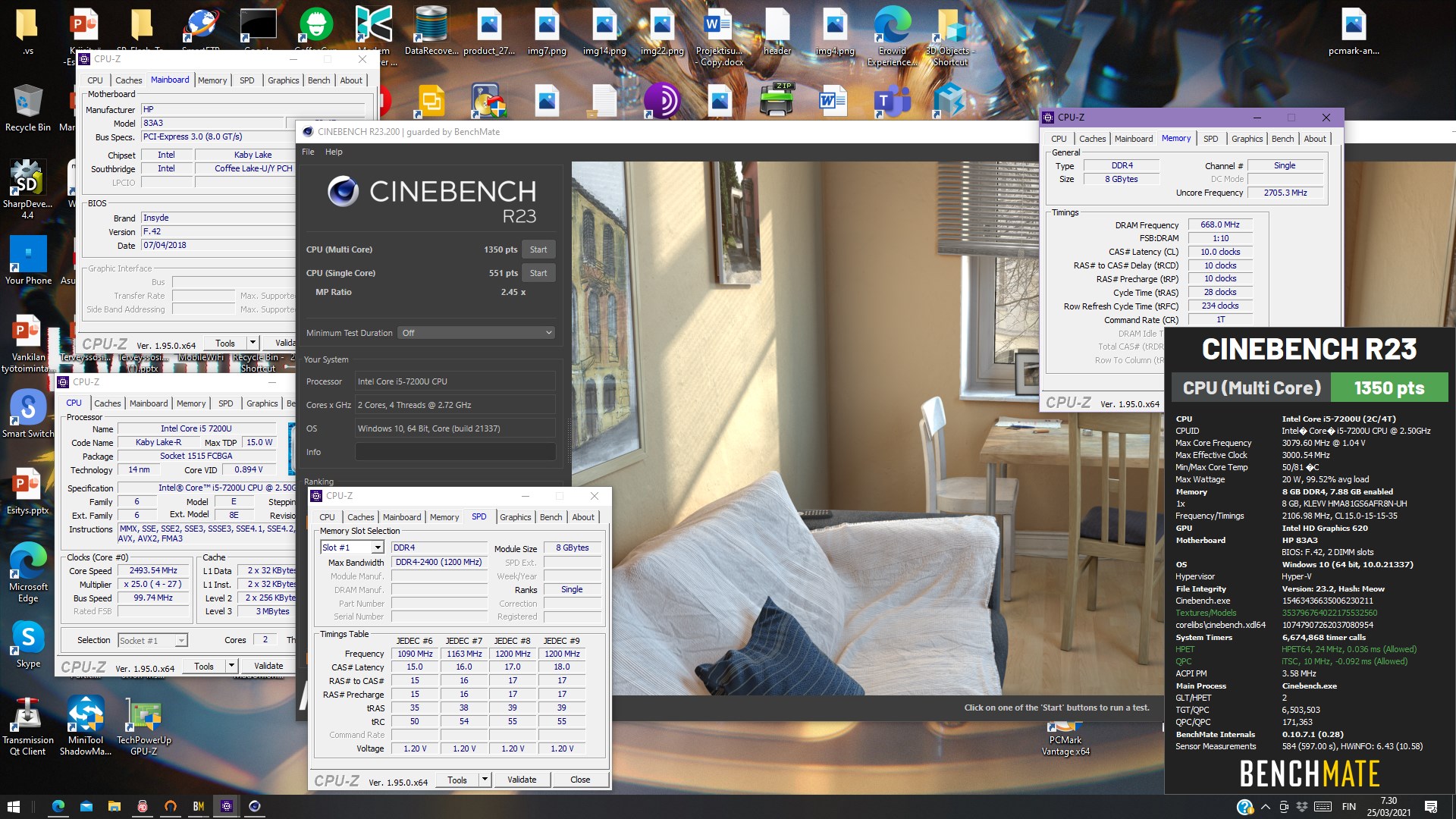Open the Tor Browser purple desktop icon
This screenshot has height=819, width=1456.
(661, 101)
